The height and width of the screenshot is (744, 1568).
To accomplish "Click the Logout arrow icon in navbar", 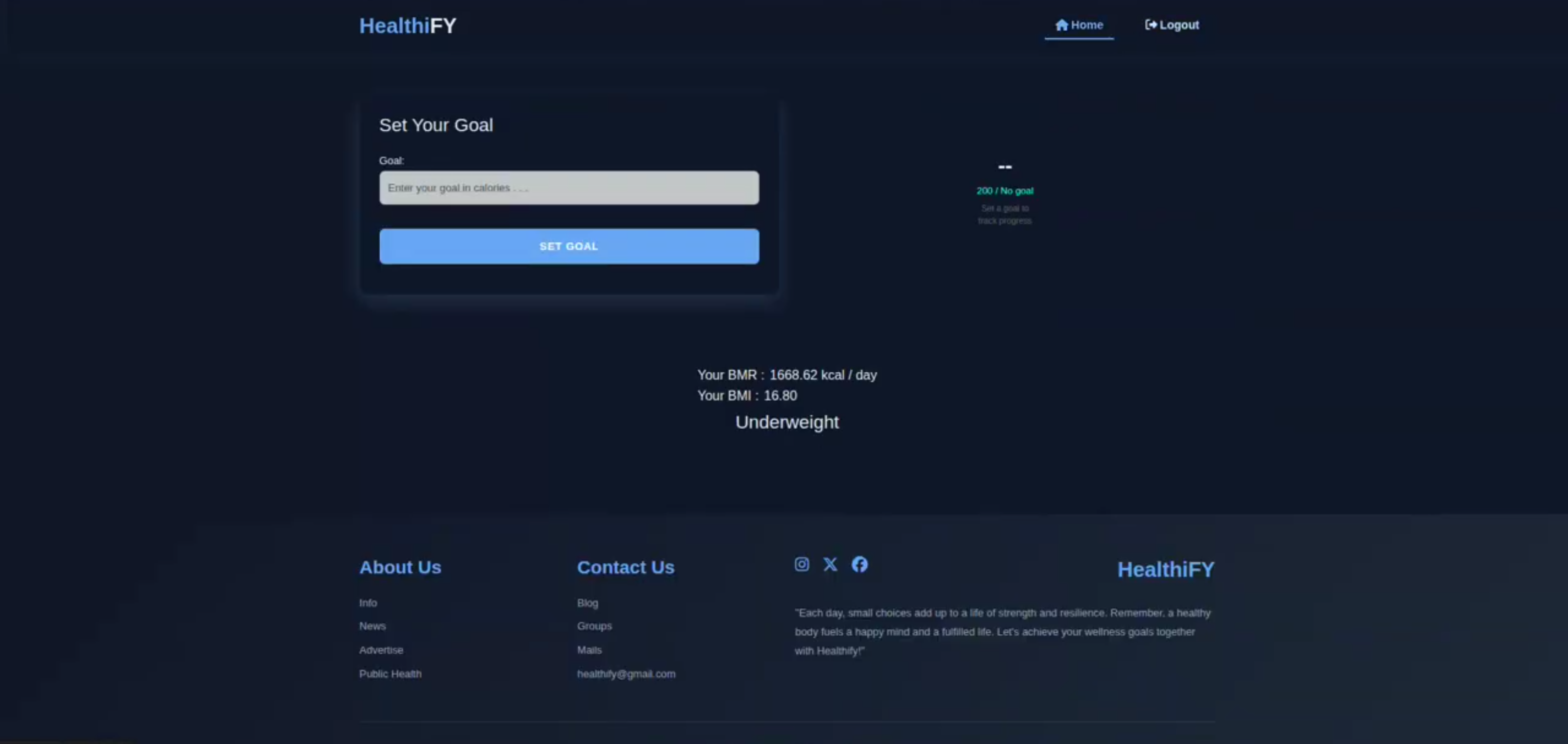I will point(1151,25).
